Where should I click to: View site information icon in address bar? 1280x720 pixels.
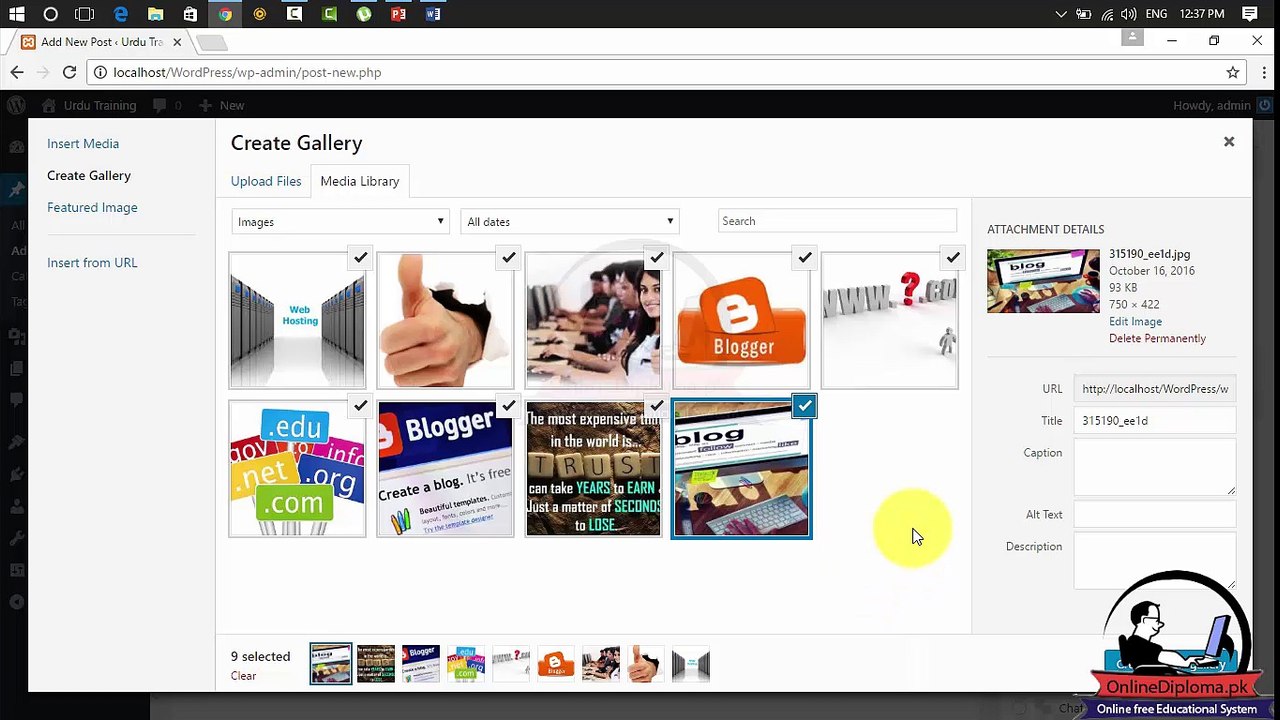click(99, 72)
